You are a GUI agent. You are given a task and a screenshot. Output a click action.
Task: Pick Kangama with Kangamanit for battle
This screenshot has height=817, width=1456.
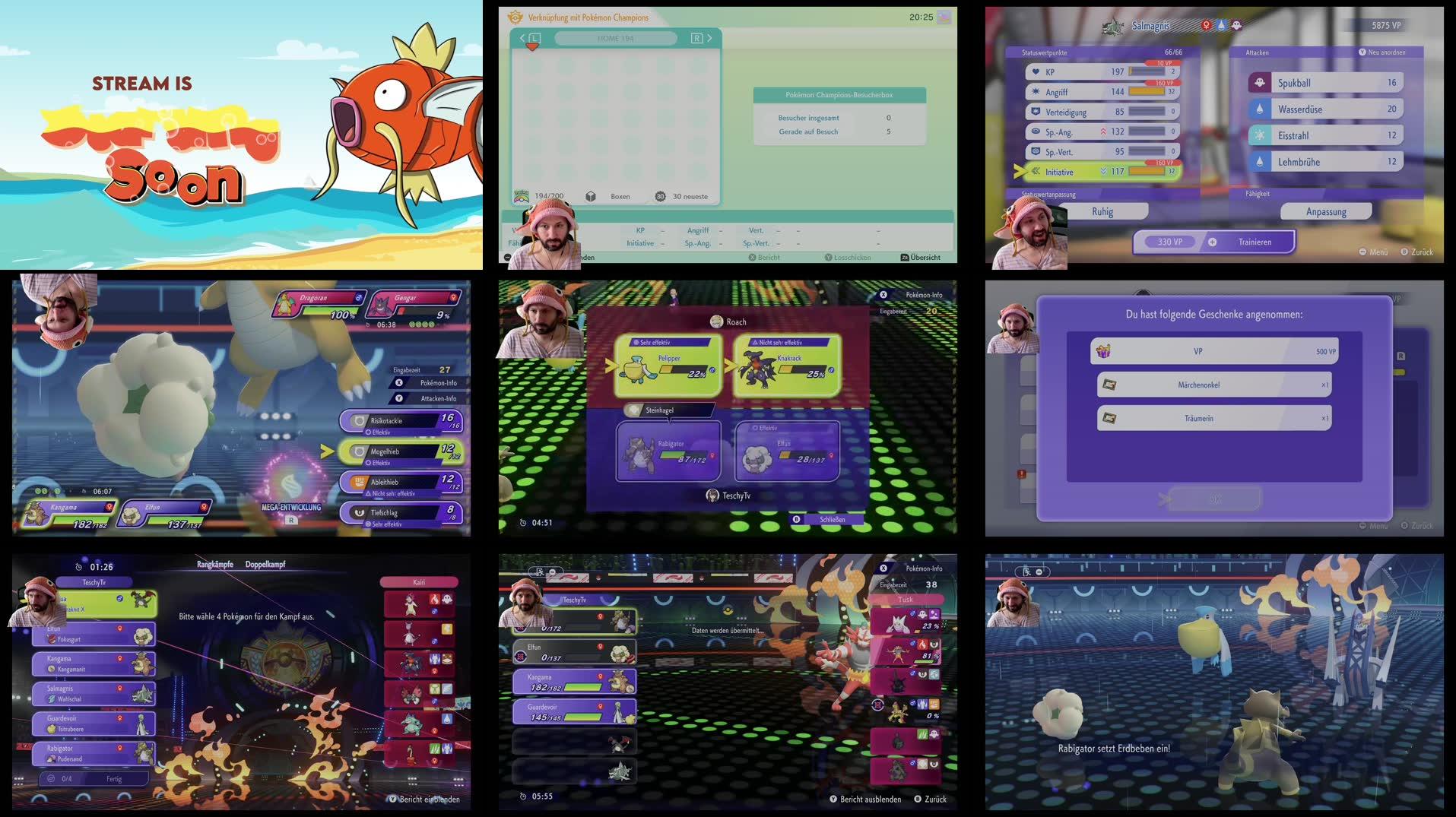[x=94, y=663]
